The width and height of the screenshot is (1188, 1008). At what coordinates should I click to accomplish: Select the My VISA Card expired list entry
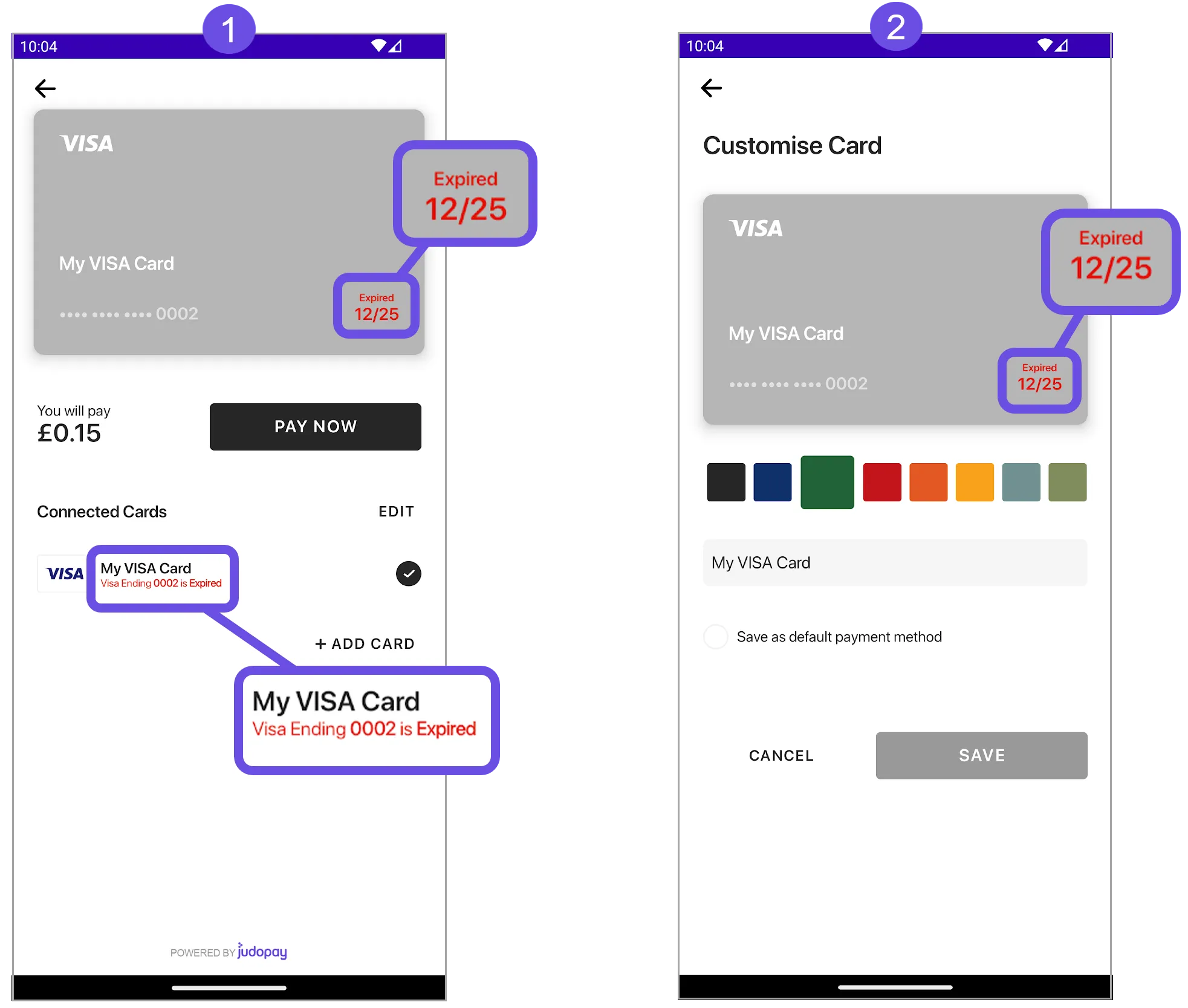(x=162, y=576)
